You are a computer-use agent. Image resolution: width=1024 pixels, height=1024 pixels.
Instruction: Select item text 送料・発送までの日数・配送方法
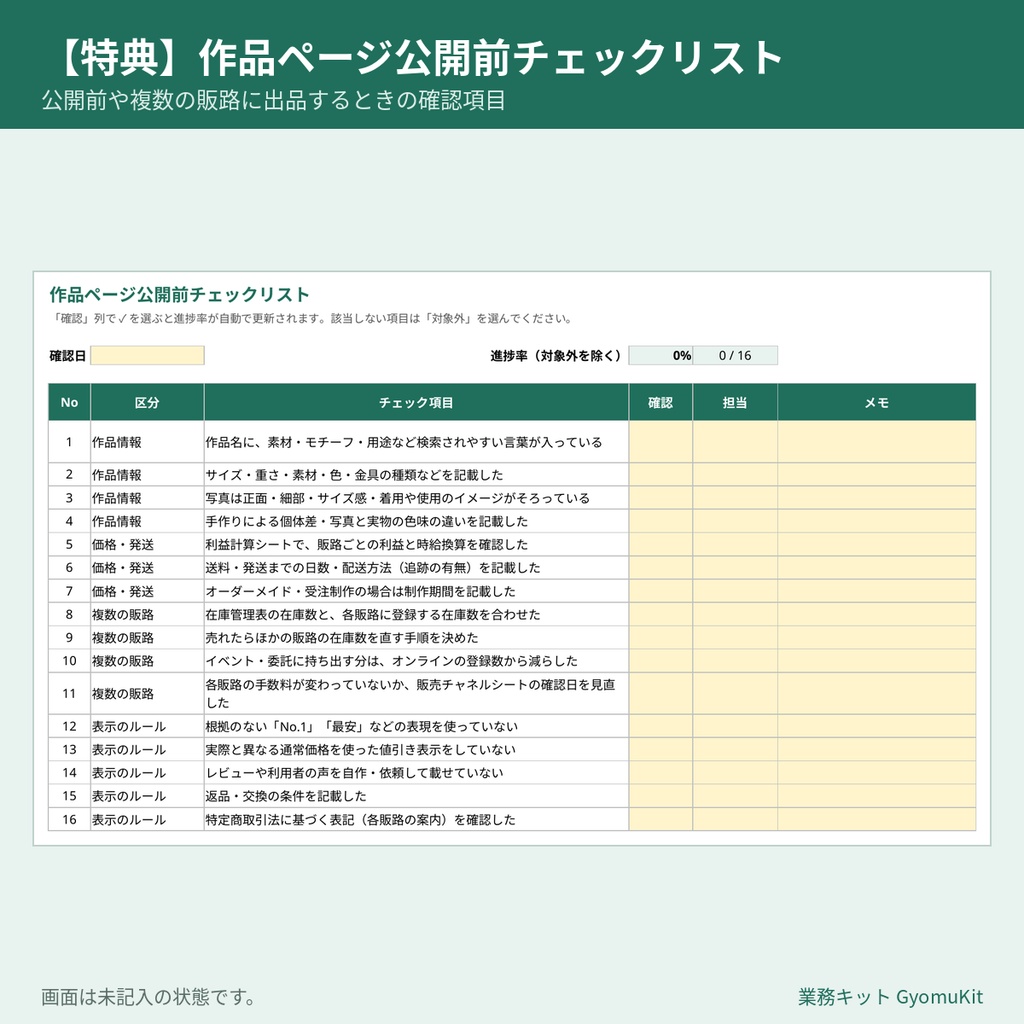373,568
